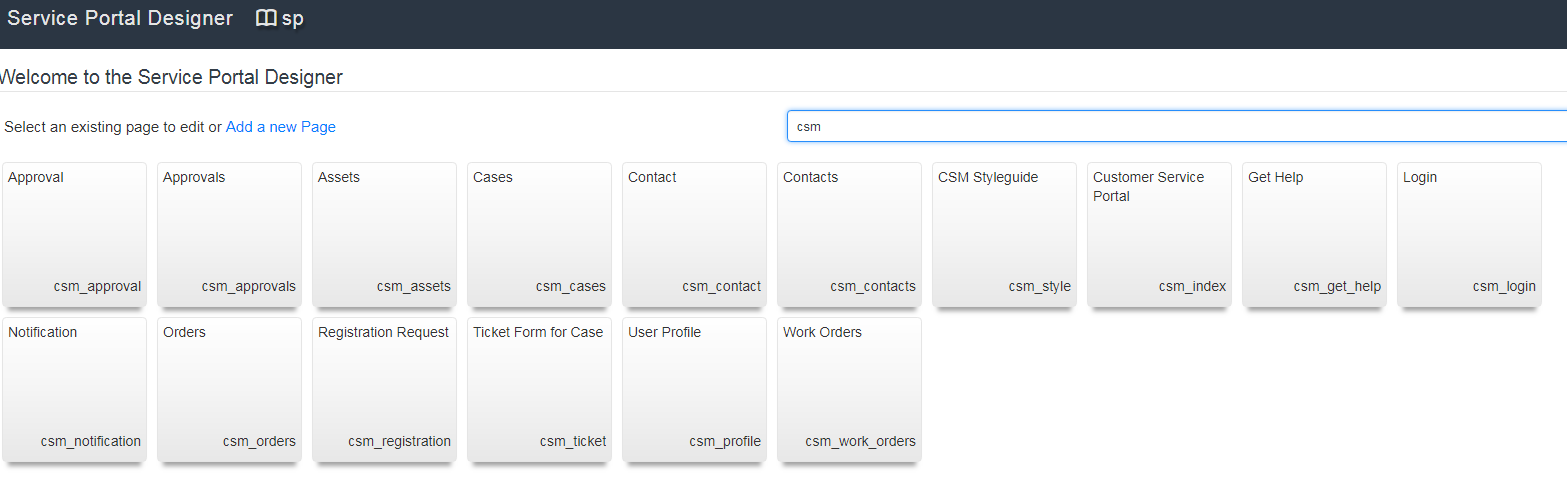
Task: Focus the page search field containing csm
Action: (x=1177, y=127)
